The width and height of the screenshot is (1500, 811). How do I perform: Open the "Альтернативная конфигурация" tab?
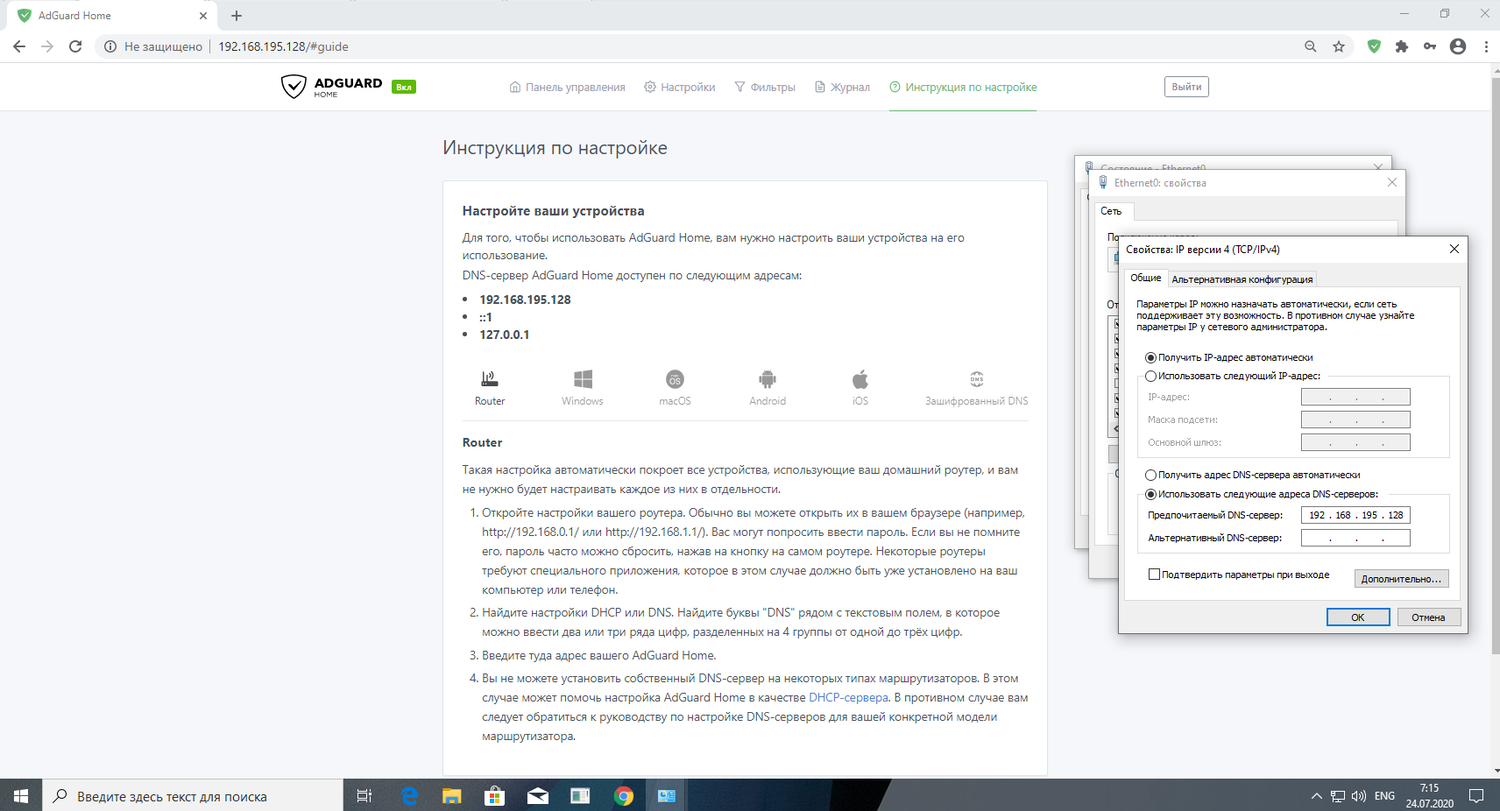pos(1242,279)
